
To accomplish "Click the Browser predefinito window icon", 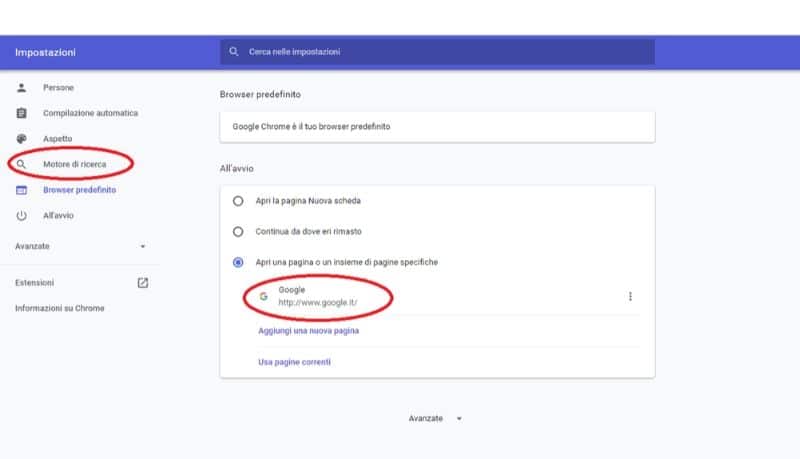I will point(21,190).
